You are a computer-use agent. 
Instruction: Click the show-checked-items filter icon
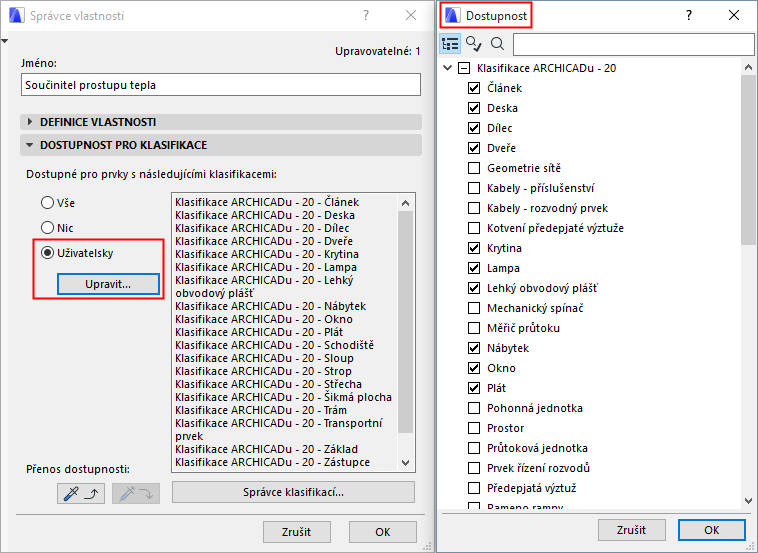pyautogui.click(x=474, y=44)
